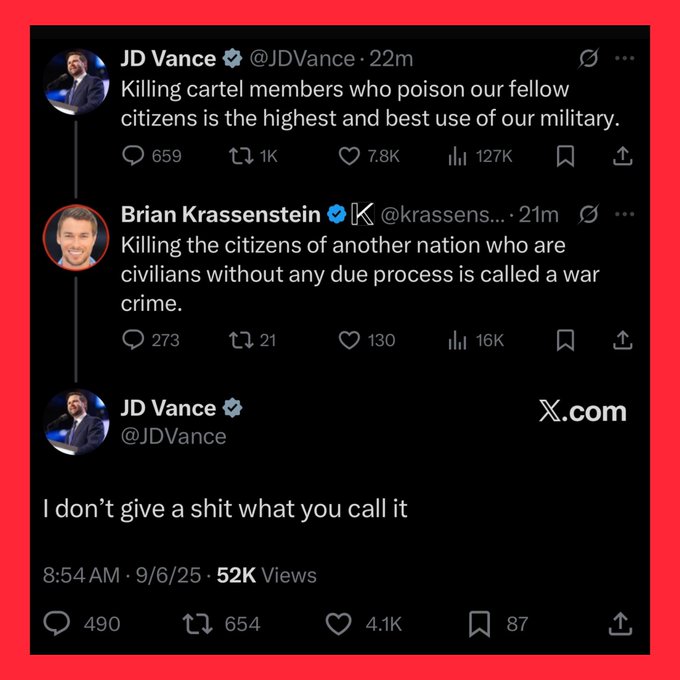Share the main post at the bottom
Viewport: 680px width, 680px height.
620,624
